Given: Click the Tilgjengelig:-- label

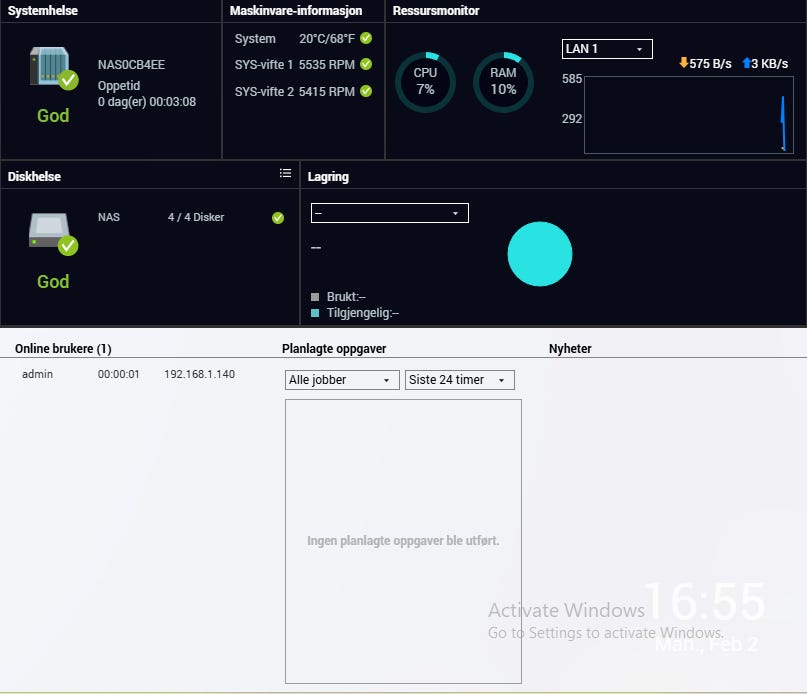Looking at the screenshot, I should [x=363, y=313].
